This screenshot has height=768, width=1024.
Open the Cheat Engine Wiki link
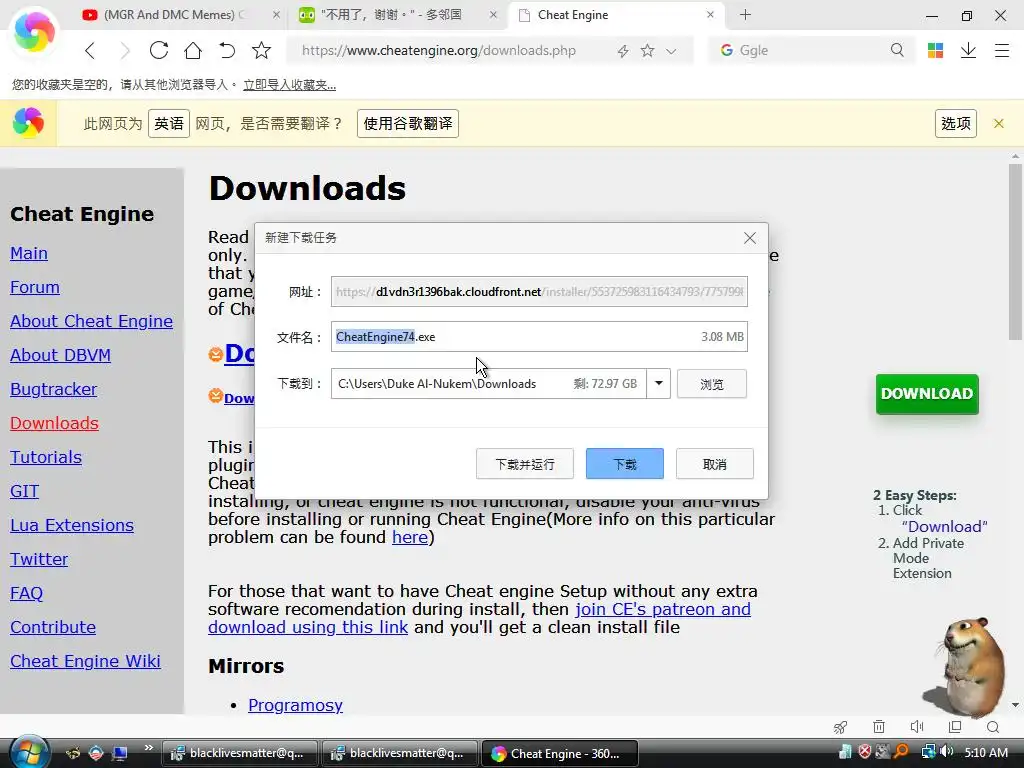pos(85,661)
